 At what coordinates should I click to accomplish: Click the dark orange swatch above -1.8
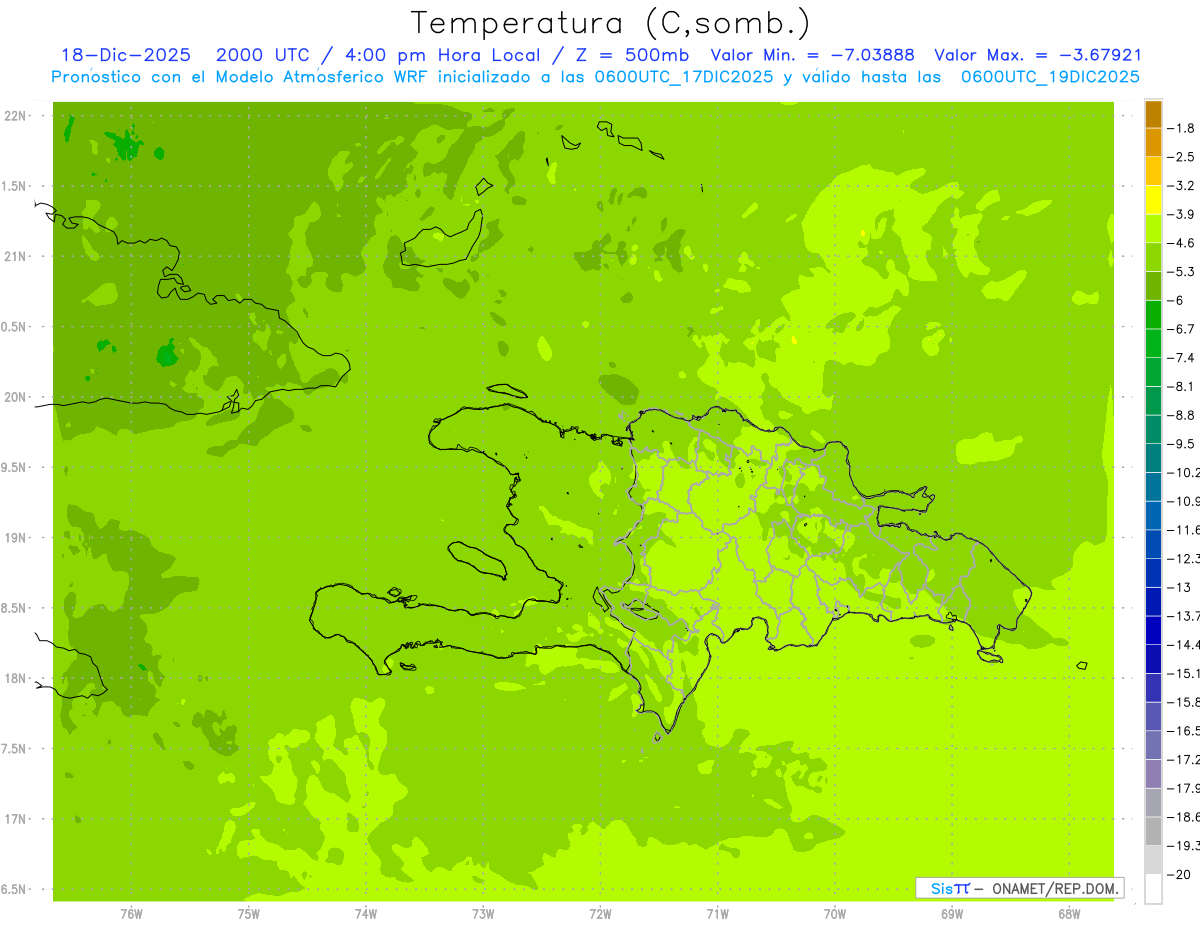click(x=1153, y=114)
